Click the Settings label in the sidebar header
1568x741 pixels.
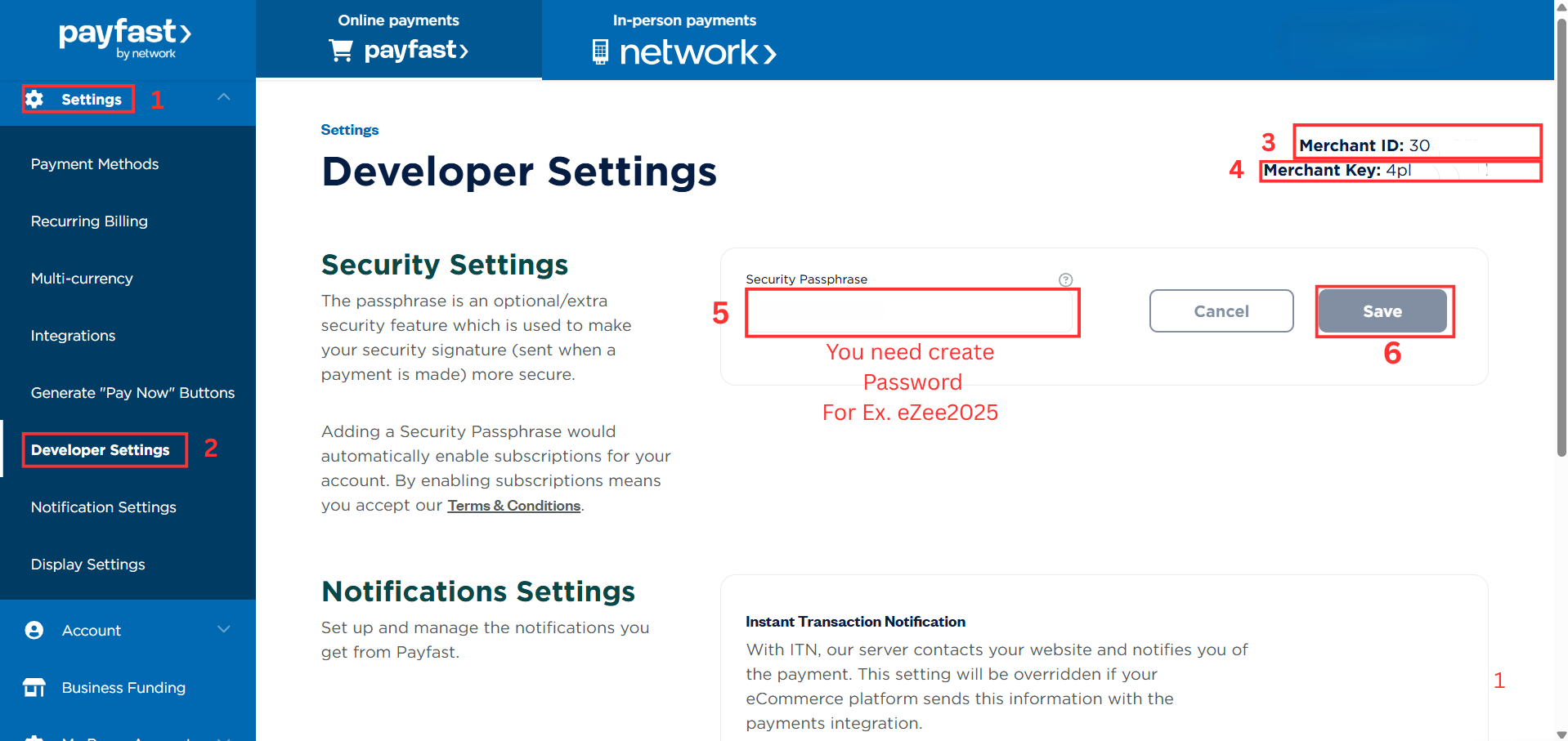[x=92, y=100]
